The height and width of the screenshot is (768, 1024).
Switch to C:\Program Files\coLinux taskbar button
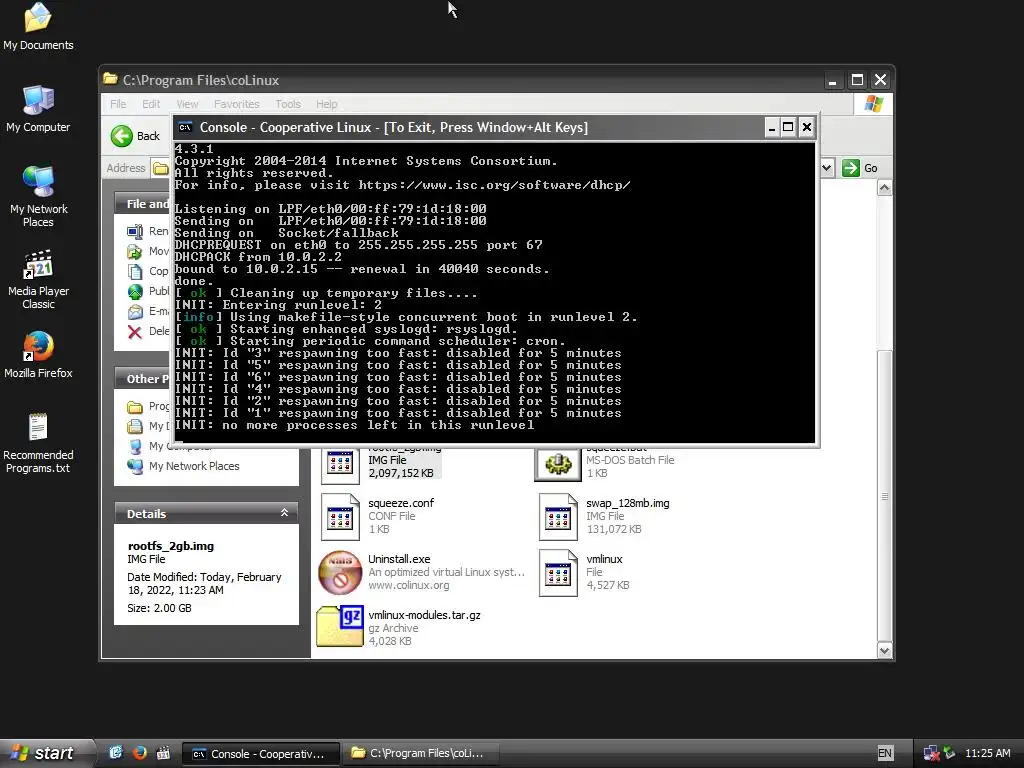pos(421,754)
